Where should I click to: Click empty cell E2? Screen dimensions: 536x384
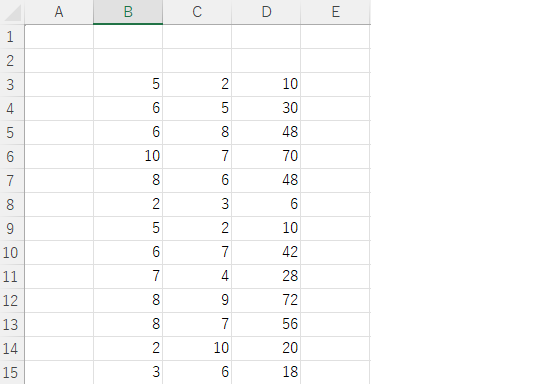coord(335,61)
